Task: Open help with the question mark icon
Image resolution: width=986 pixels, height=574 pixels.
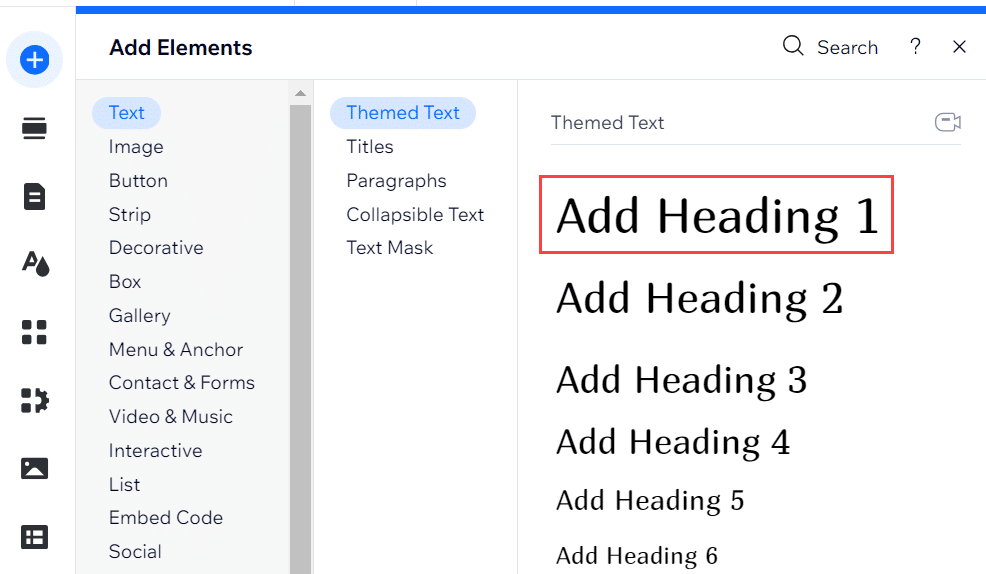Action: click(915, 47)
